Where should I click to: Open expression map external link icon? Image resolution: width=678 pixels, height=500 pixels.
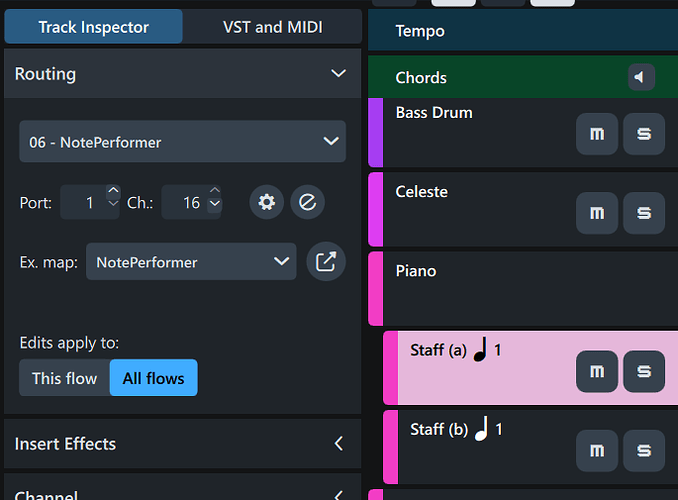[325, 262]
